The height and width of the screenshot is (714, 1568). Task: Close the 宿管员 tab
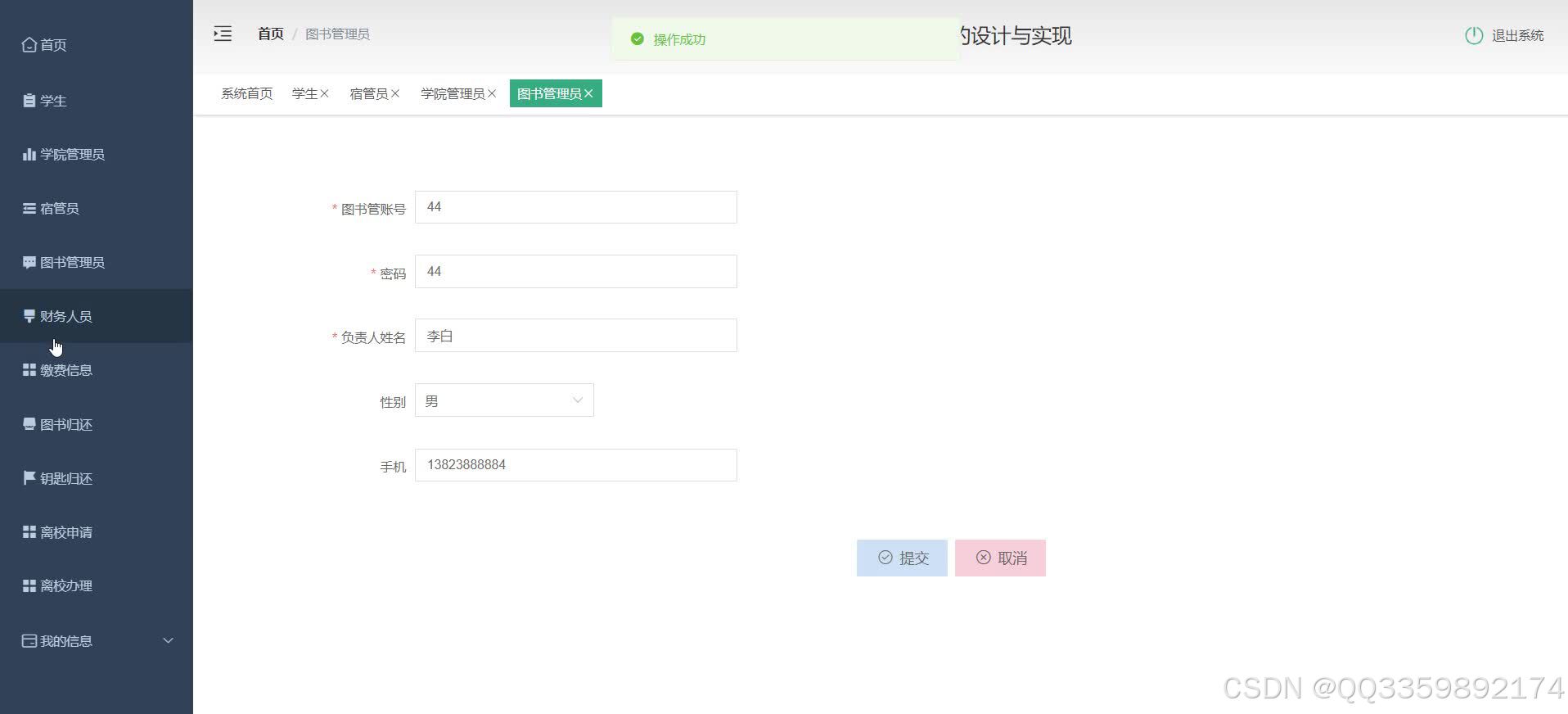tap(395, 93)
